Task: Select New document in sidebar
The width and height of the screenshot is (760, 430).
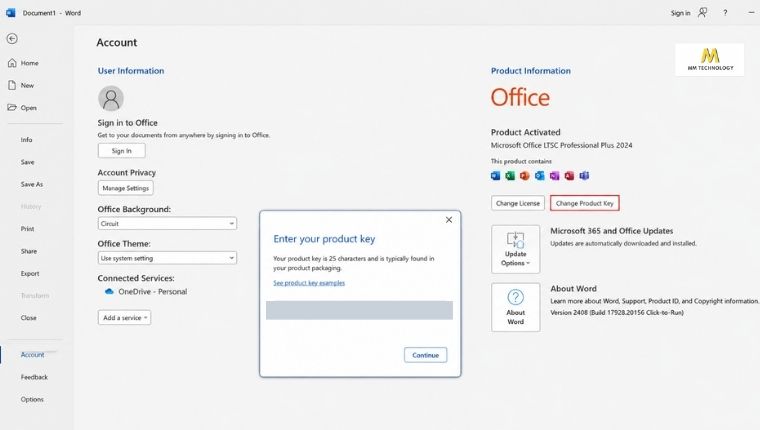Action: tap(21, 85)
